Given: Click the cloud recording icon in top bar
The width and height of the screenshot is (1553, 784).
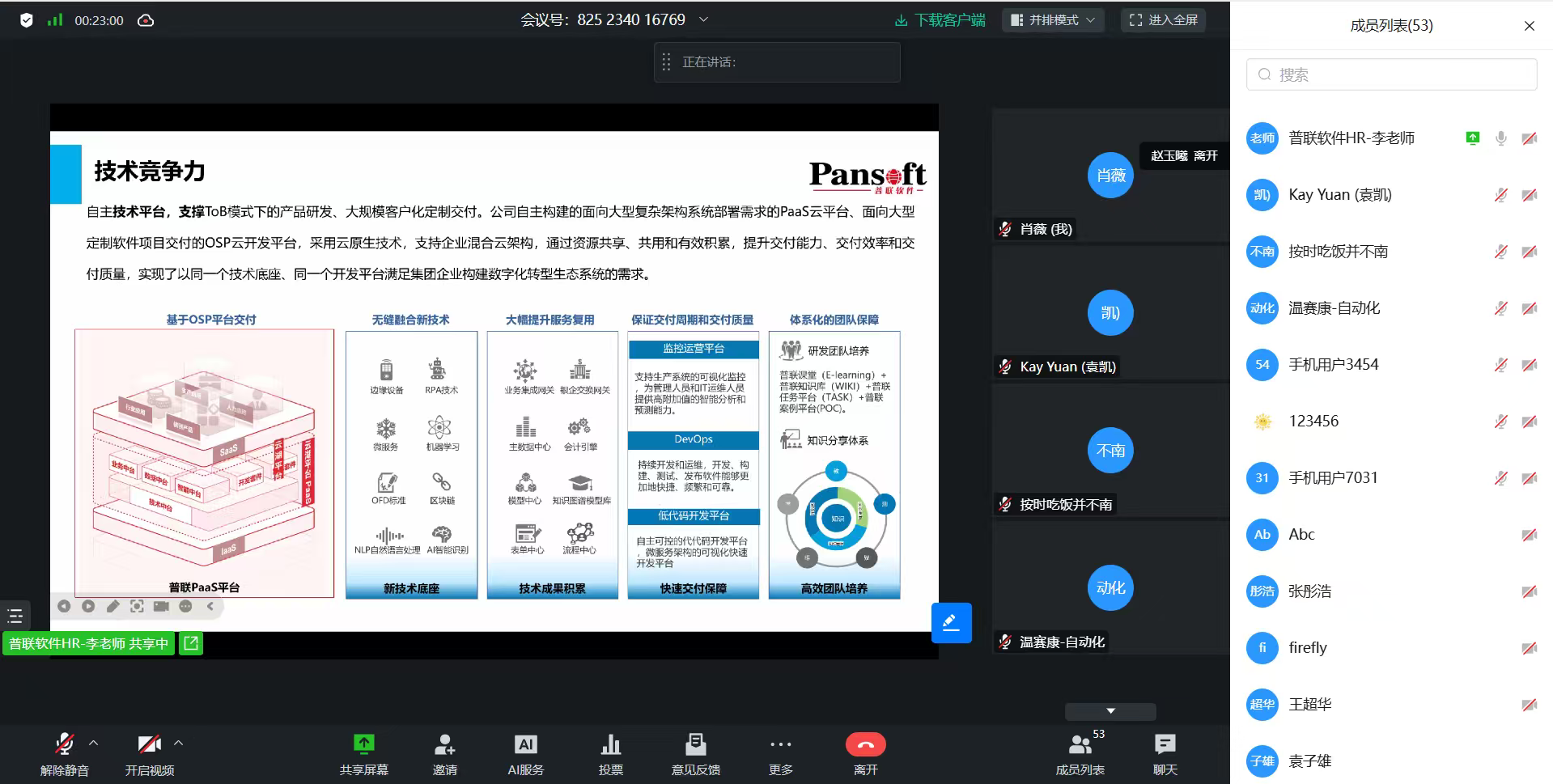Looking at the screenshot, I should point(146,20).
